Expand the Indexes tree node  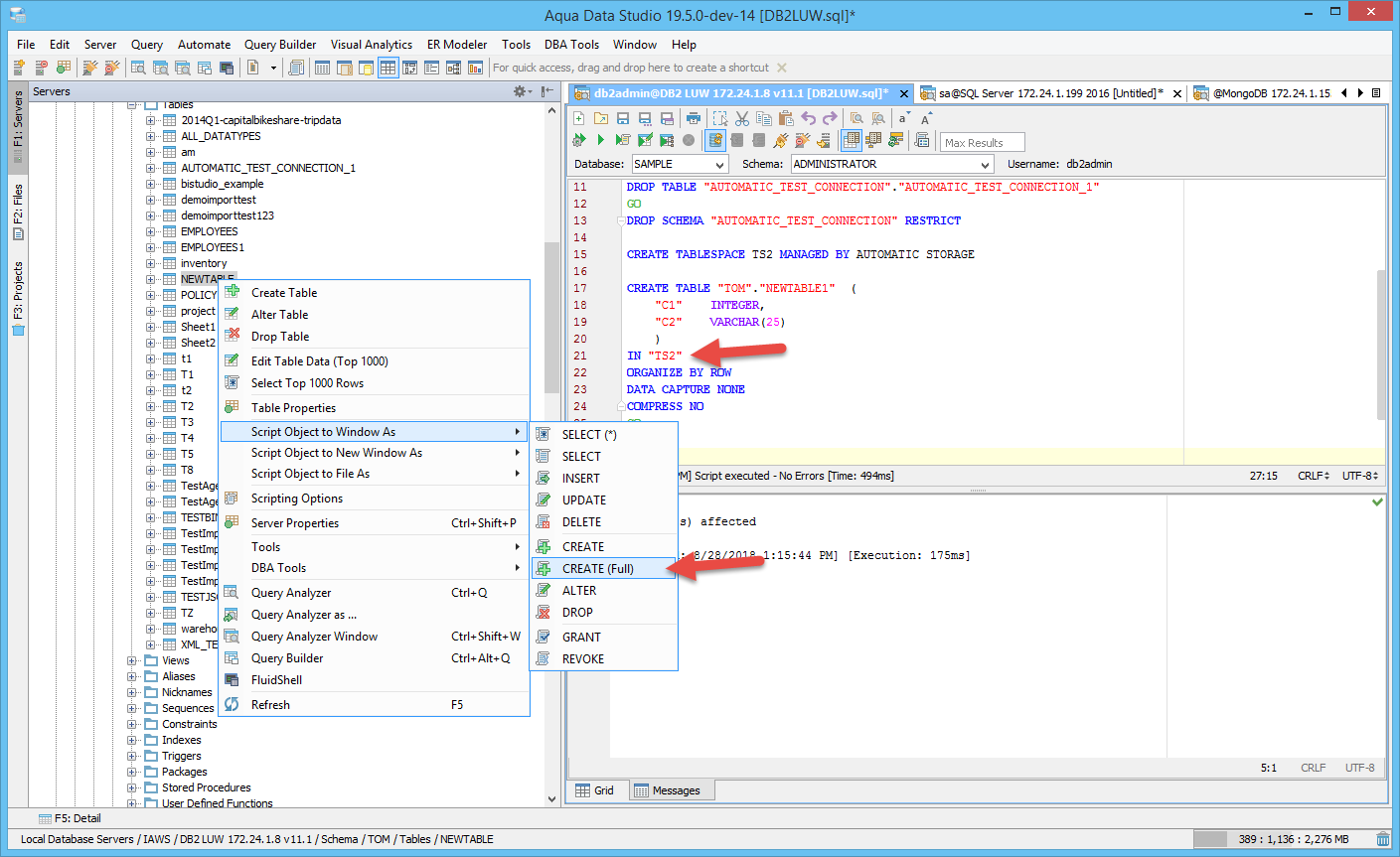[x=132, y=740]
